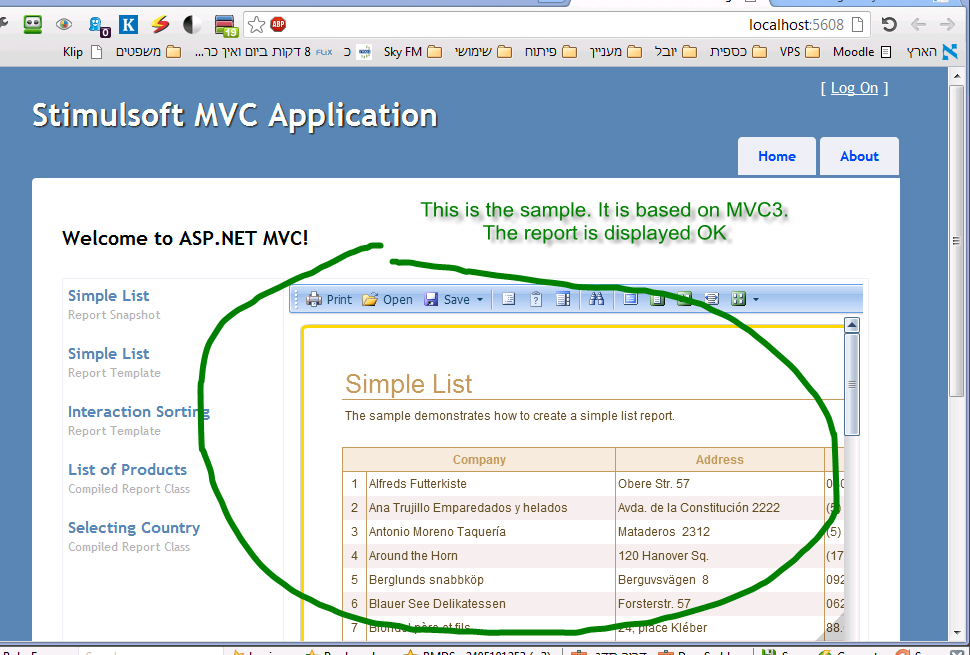Open Selecting Country report link
The width and height of the screenshot is (970, 655).
(x=134, y=528)
